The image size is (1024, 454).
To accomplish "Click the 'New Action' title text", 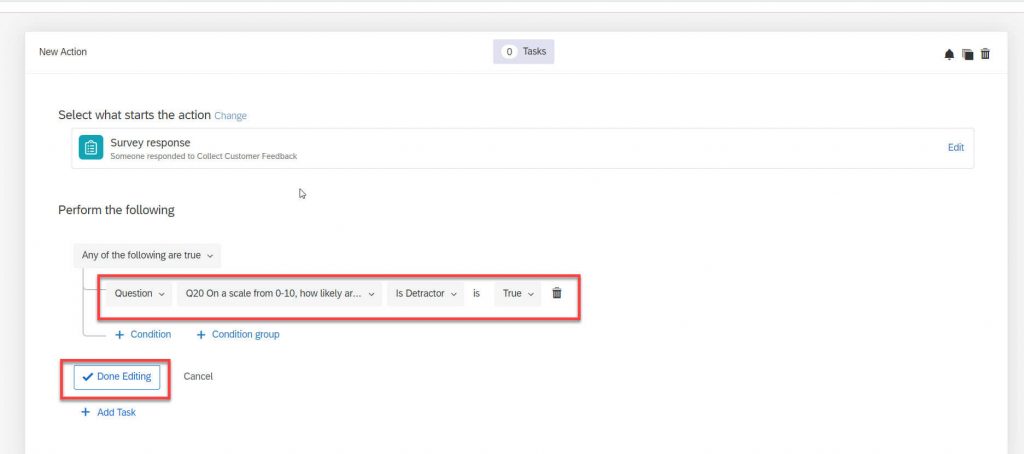I will pos(63,52).
